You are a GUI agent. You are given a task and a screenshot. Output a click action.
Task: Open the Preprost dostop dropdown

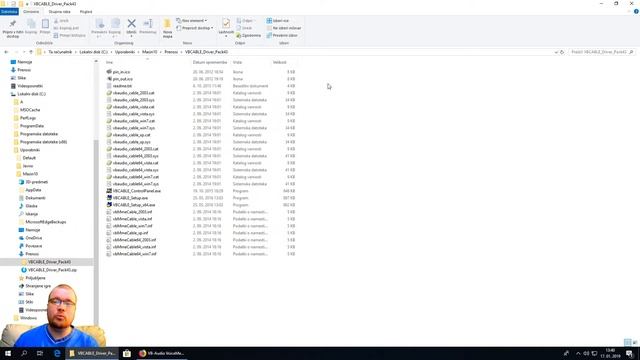point(195,28)
